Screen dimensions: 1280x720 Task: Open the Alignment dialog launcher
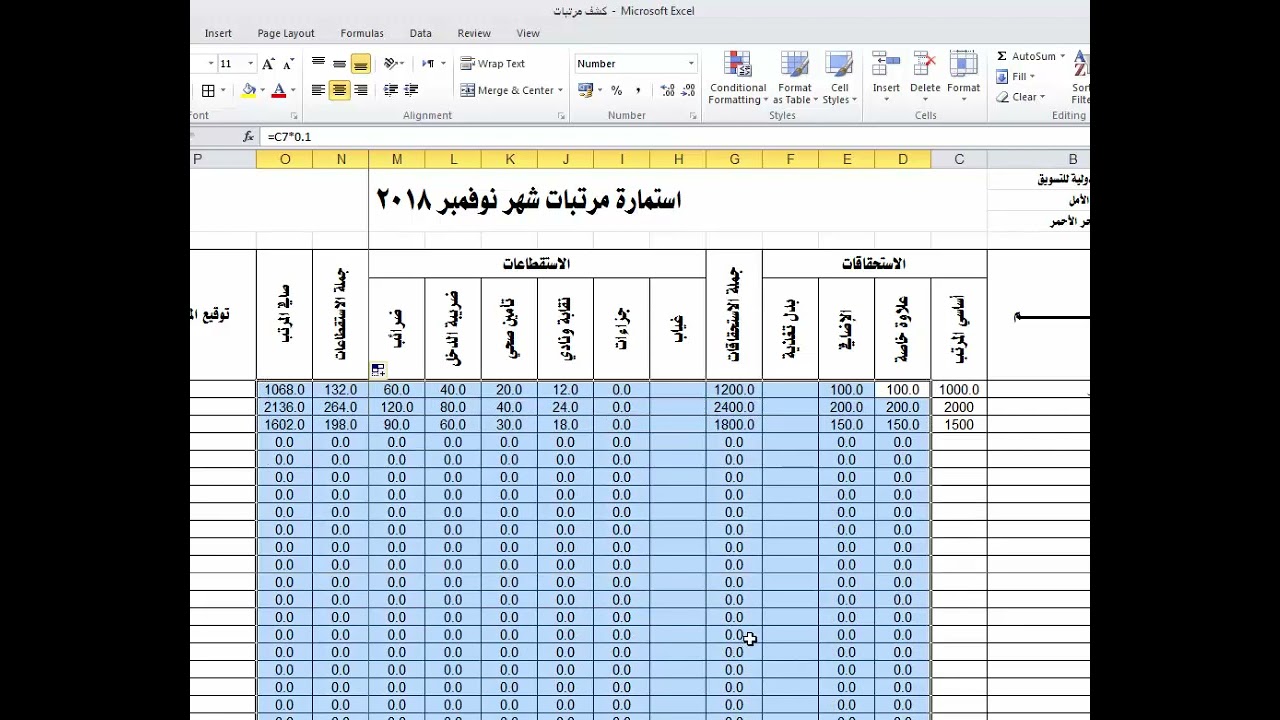(x=561, y=116)
